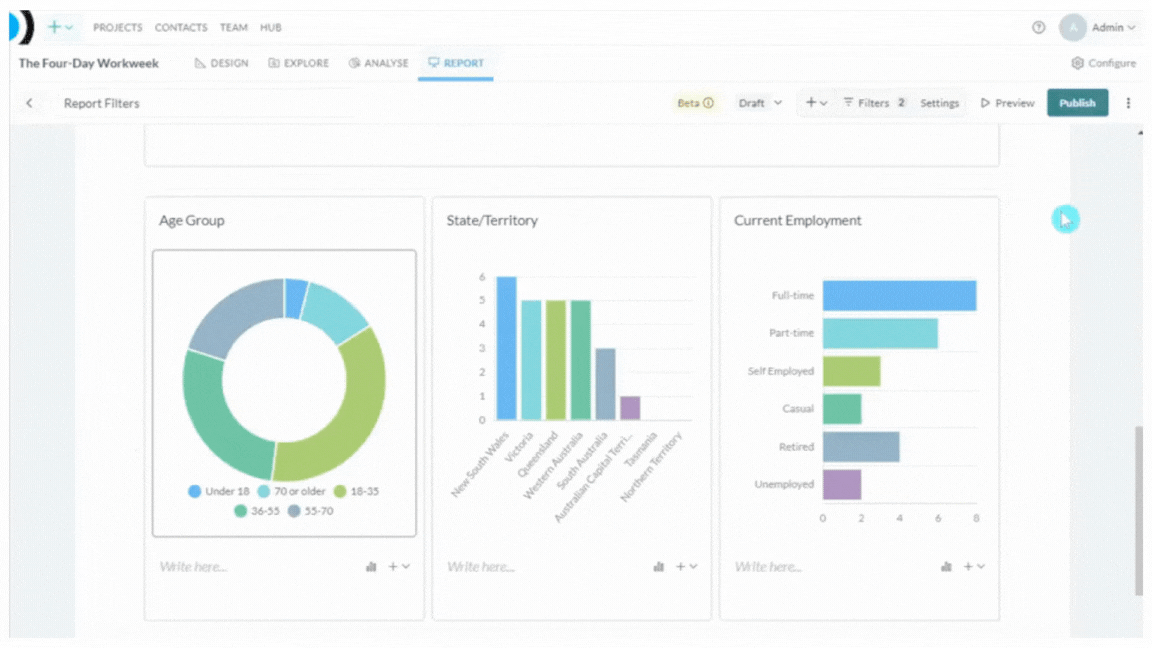The height and width of the screenshot is (648, 1152).
Task: Toggle the 55-70 legend swatch
Action: pos(294,511)
